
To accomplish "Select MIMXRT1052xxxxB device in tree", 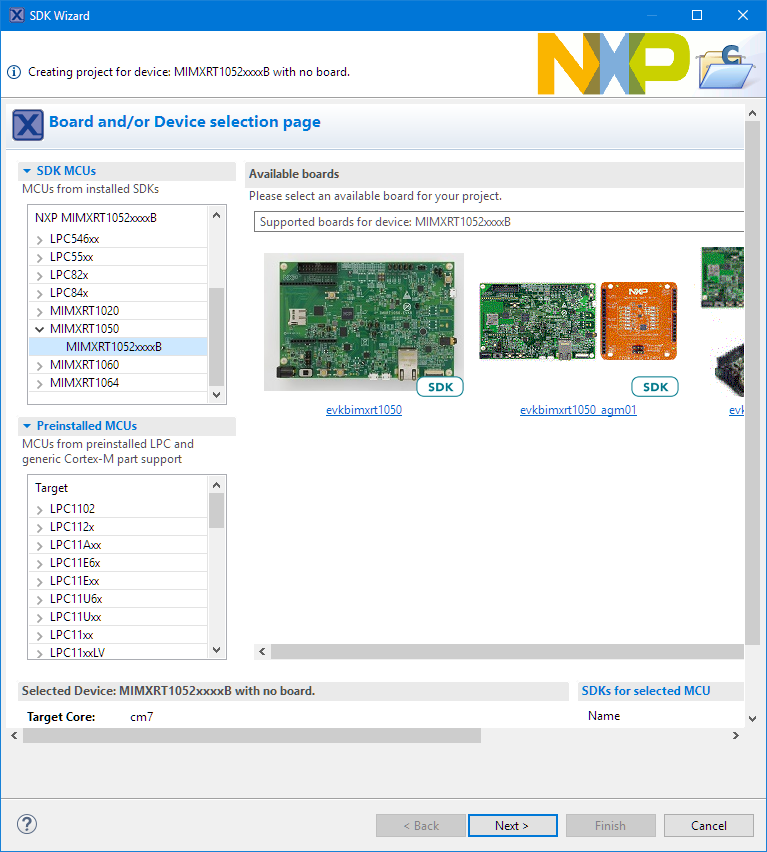I will click(x=113, y=347).
